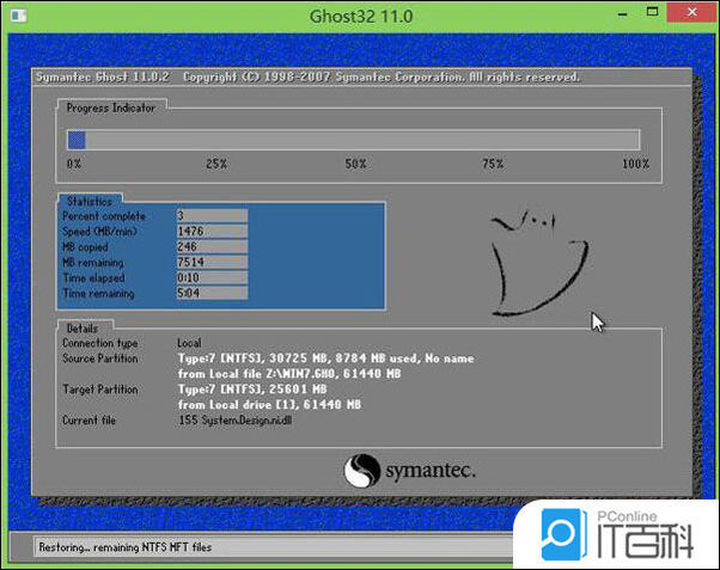Click the MB remaining value 7514
Viewport: 720px width, 570px height.
(x=212, y=262)
